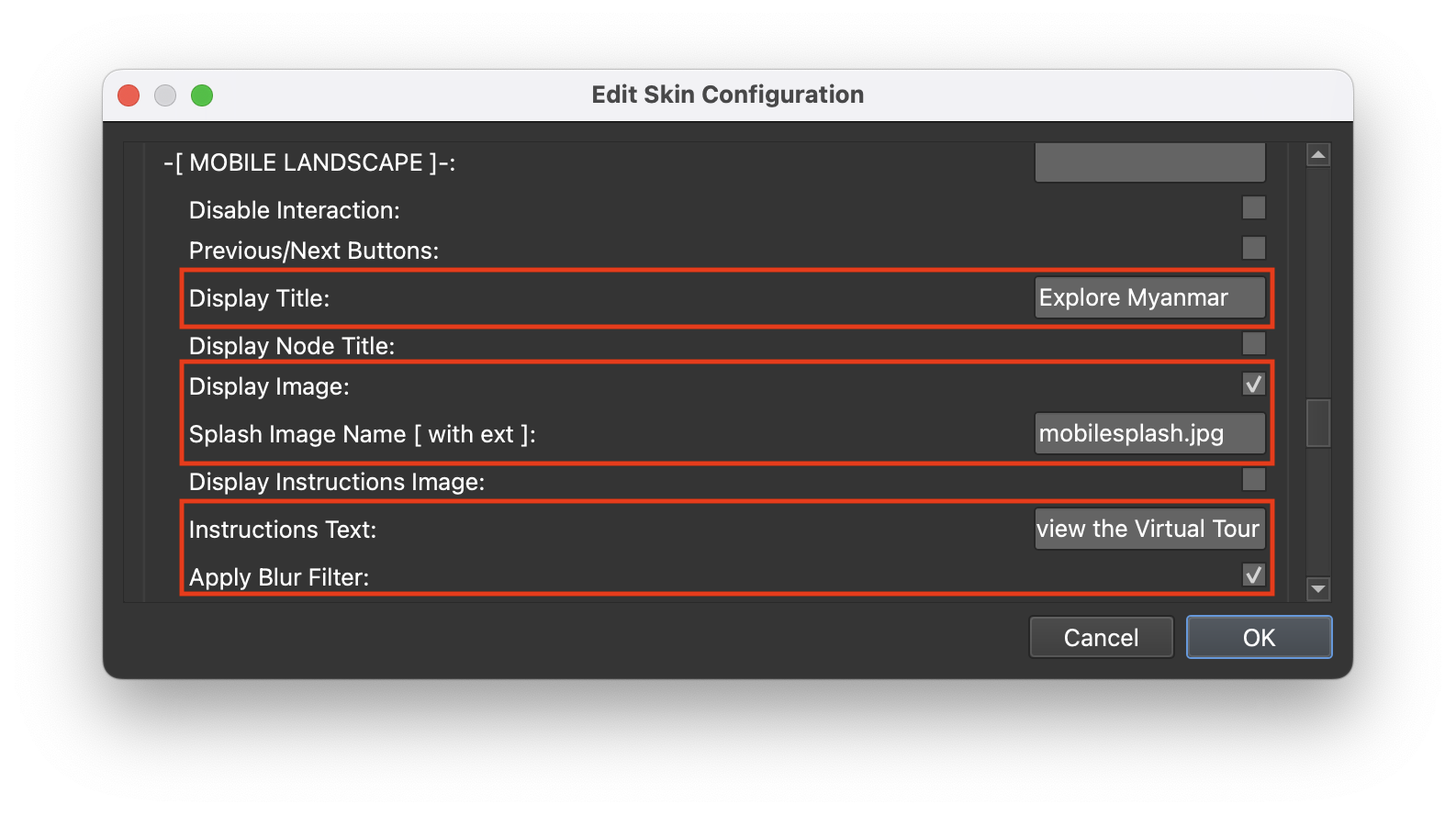Enable the Display Instructions Image checkbox
The height and width of the screenshot is (815, 1456).
(1253, 479)
